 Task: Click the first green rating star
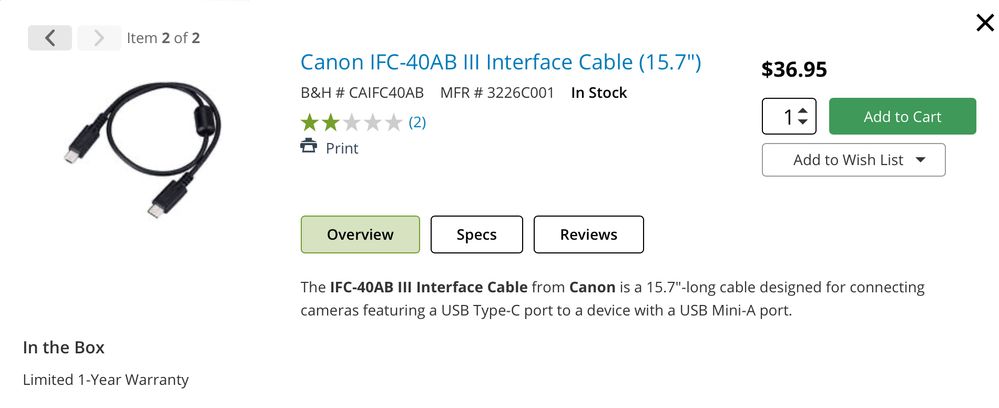click(310, 123)
